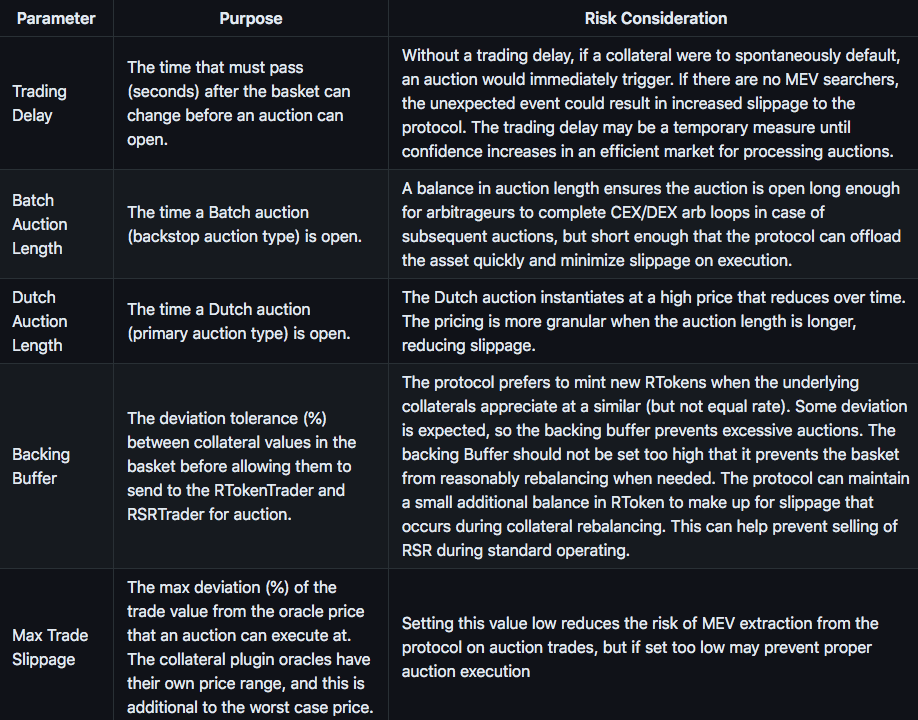This screenshot has width=918, height=720.
Task: Select the Max Trade Slippage parameter cell
Action: 50,647
